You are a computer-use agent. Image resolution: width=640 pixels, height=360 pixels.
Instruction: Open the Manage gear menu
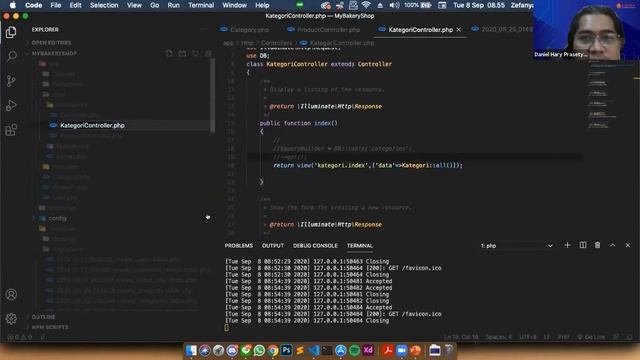pos(11,318)
